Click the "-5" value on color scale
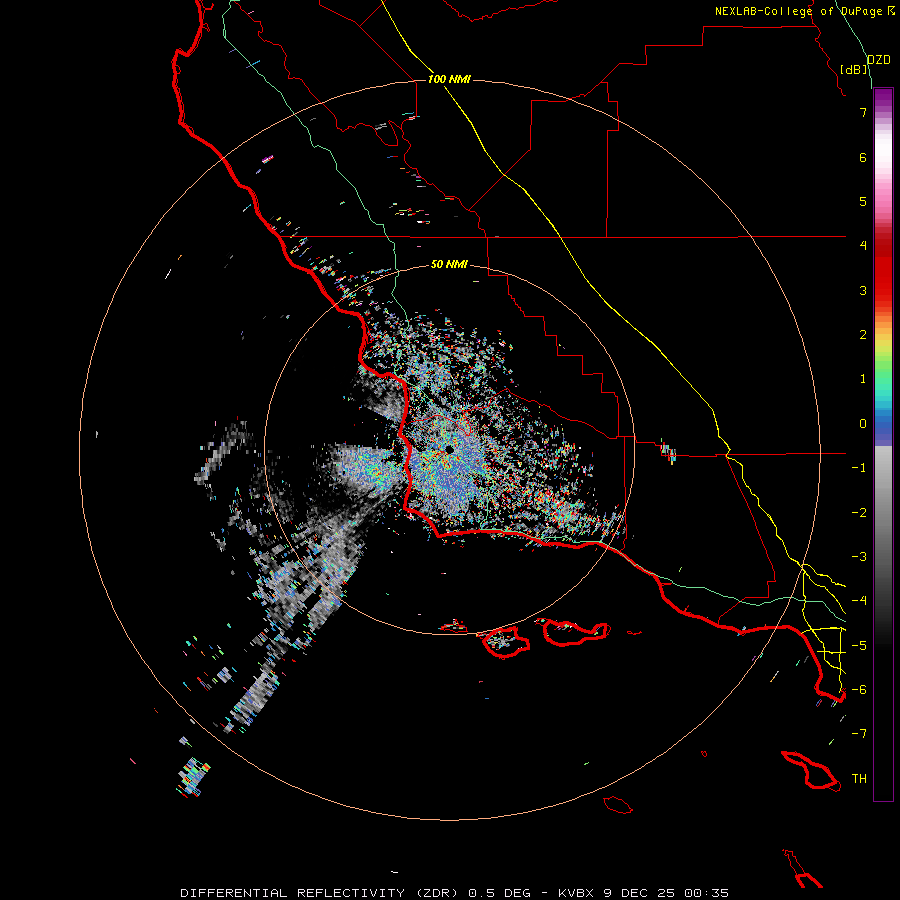This screenshot has height=900, width=900. pos(859,645)
